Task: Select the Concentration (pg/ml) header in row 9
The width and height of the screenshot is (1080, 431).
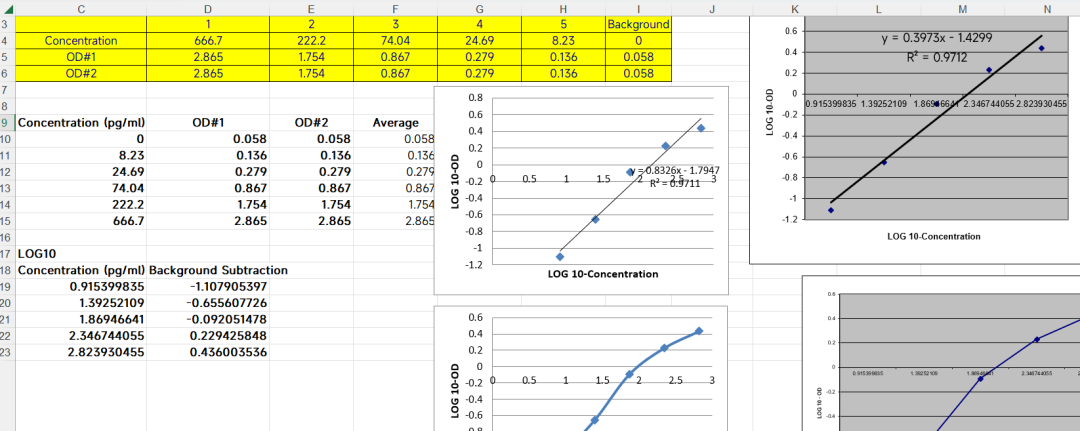Action: [81, 123]
